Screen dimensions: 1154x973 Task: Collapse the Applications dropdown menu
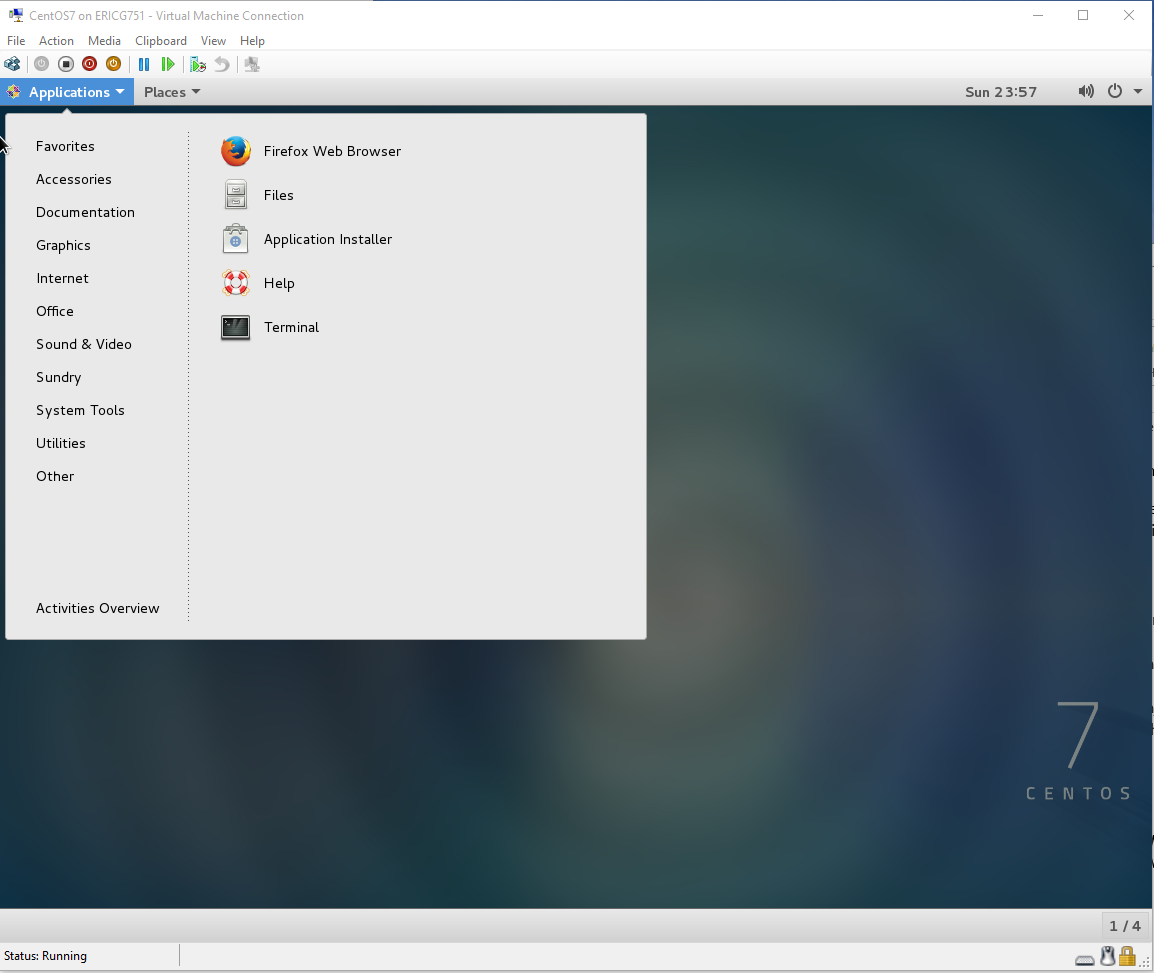tap(67, 92)
